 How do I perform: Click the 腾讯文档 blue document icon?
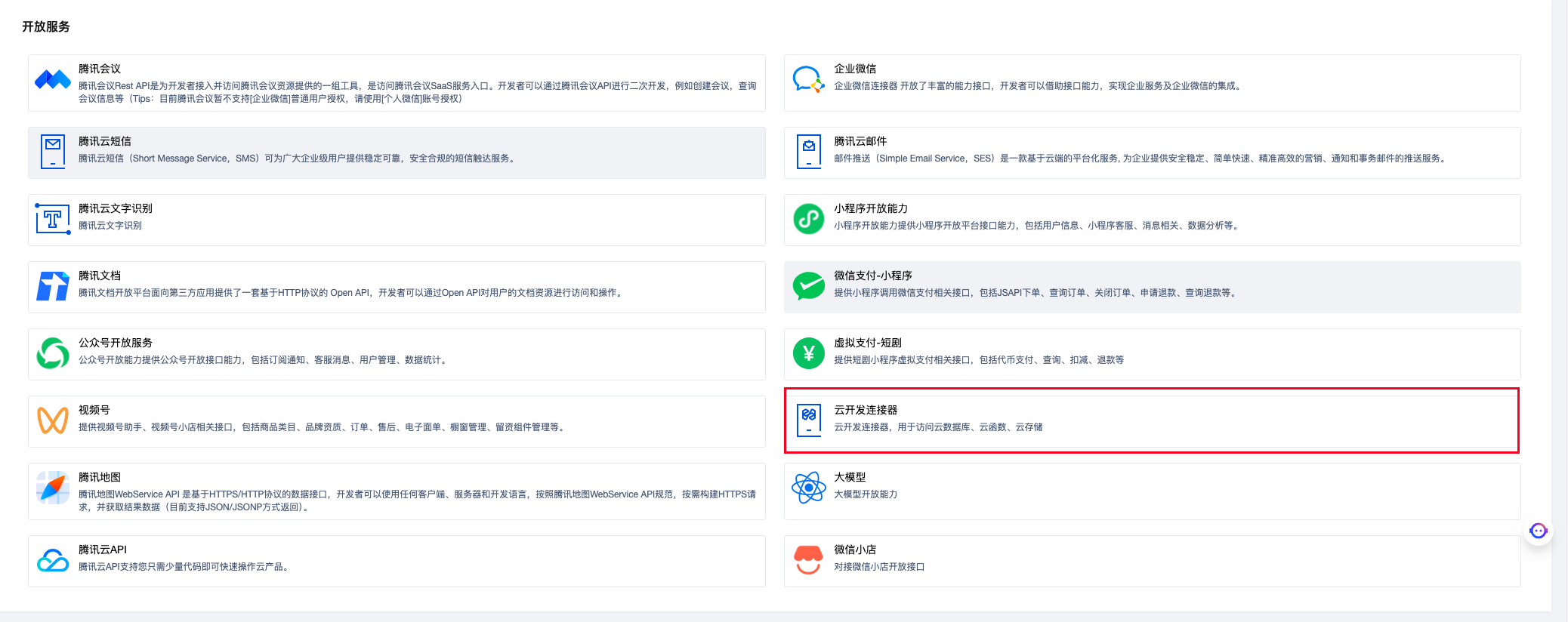click(x=53, y=286)
